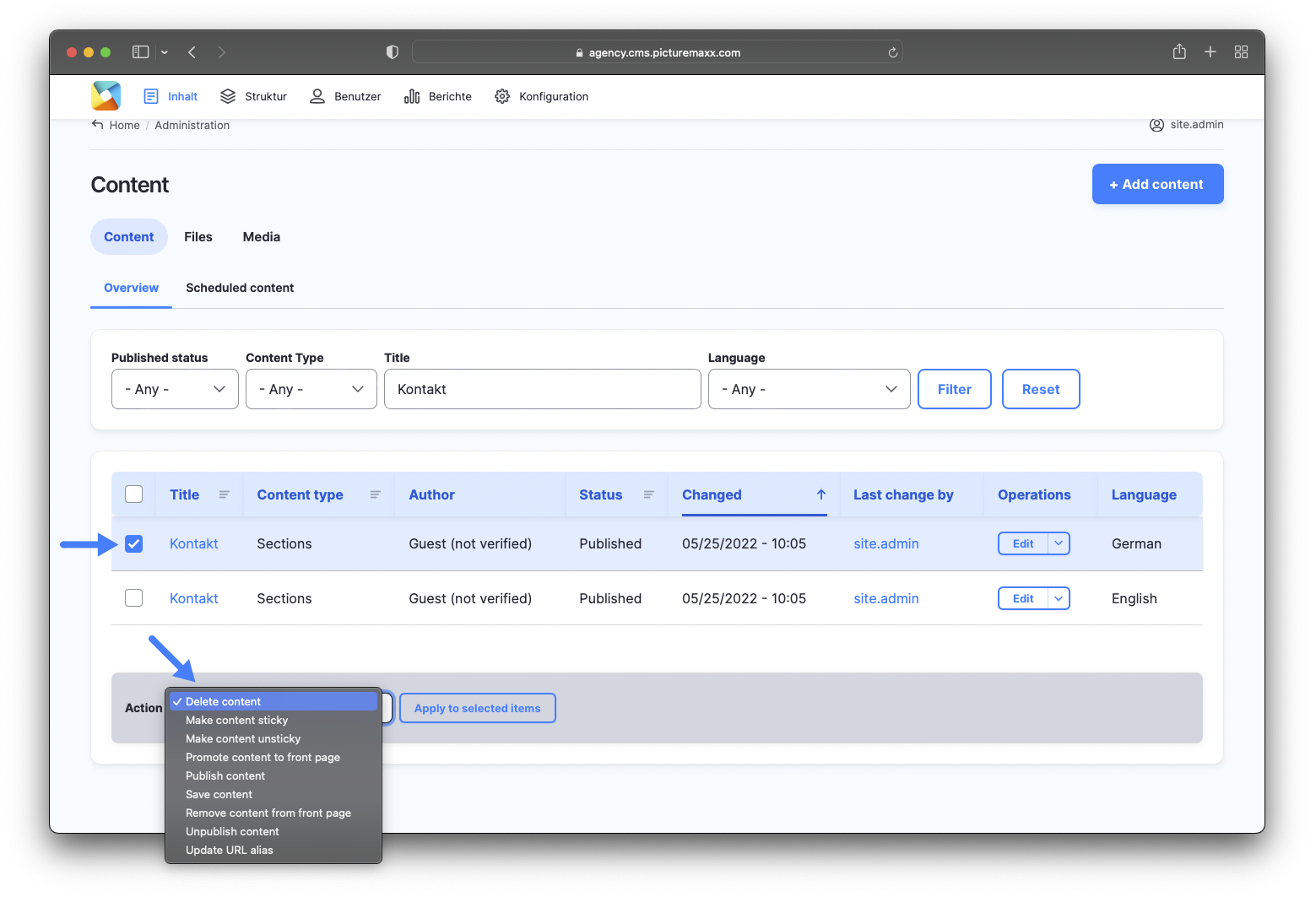Image resolution: width=1316 pixels, height=913 pixels.
Task: Choose Save content option
Action: 273,794
